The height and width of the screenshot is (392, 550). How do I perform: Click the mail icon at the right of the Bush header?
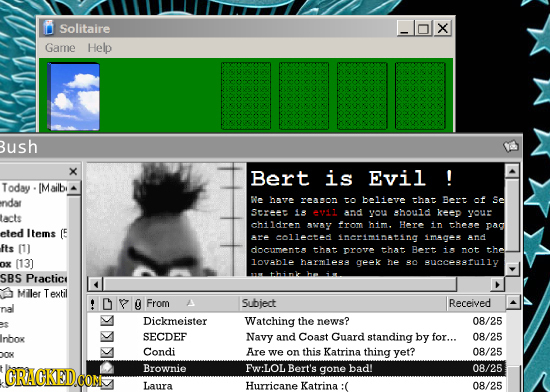[x=511, y=146]
